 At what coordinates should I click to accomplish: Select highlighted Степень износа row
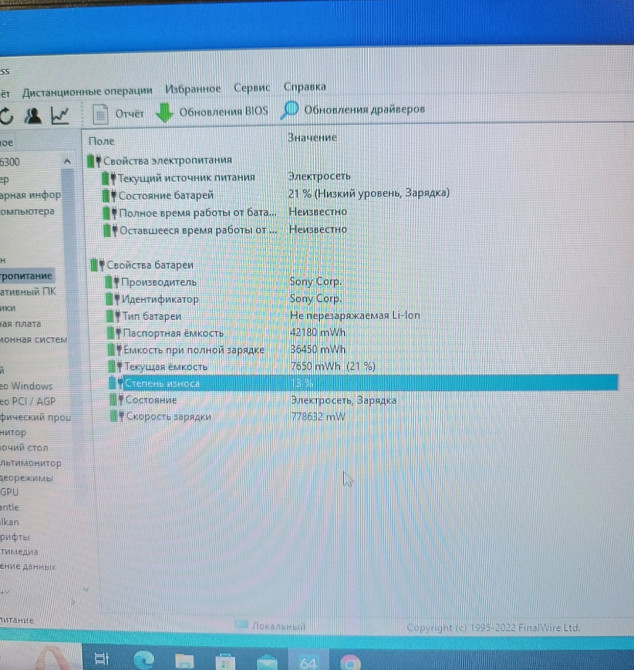coord(364,383)
